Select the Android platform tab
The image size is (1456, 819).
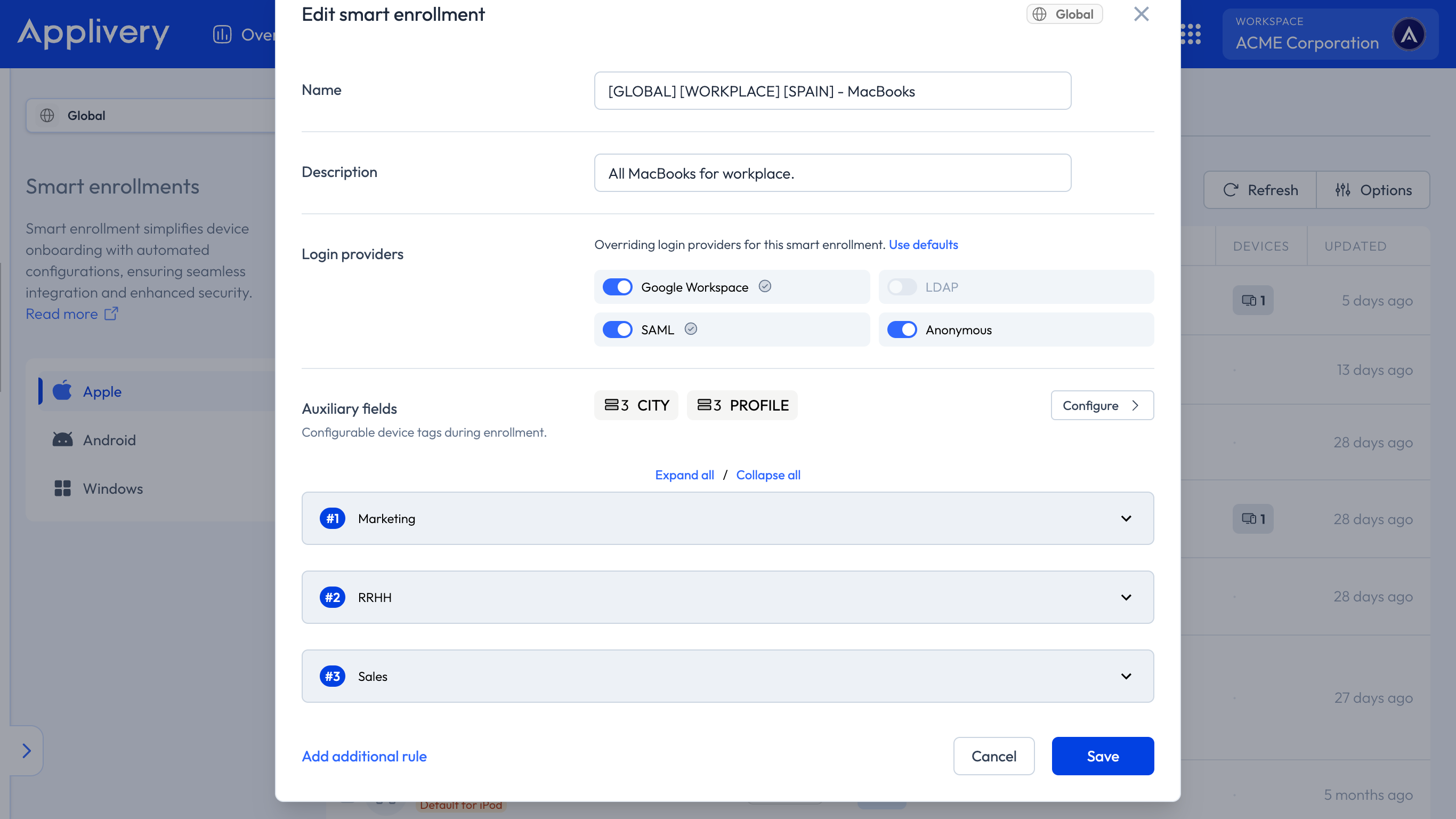click(x=109, y=440)
